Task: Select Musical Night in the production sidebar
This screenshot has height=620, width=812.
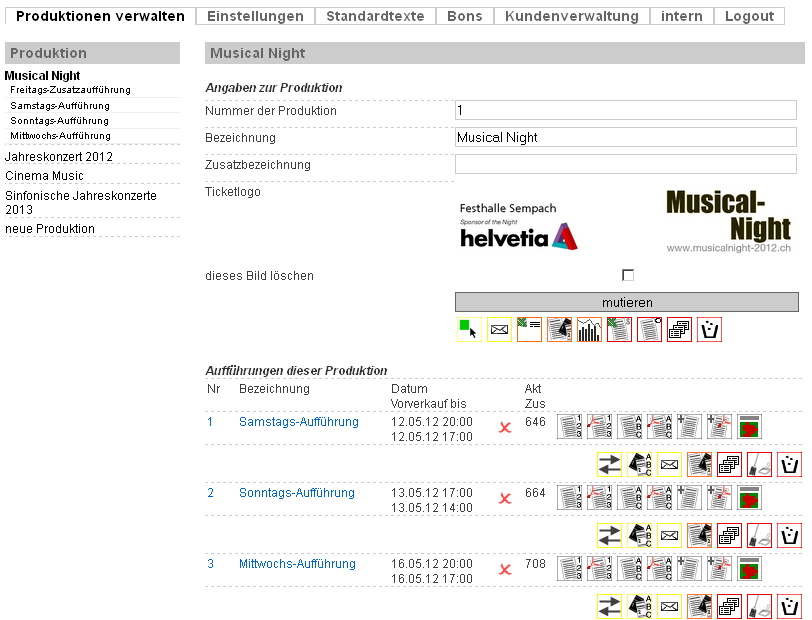Action: click(42, 76)
